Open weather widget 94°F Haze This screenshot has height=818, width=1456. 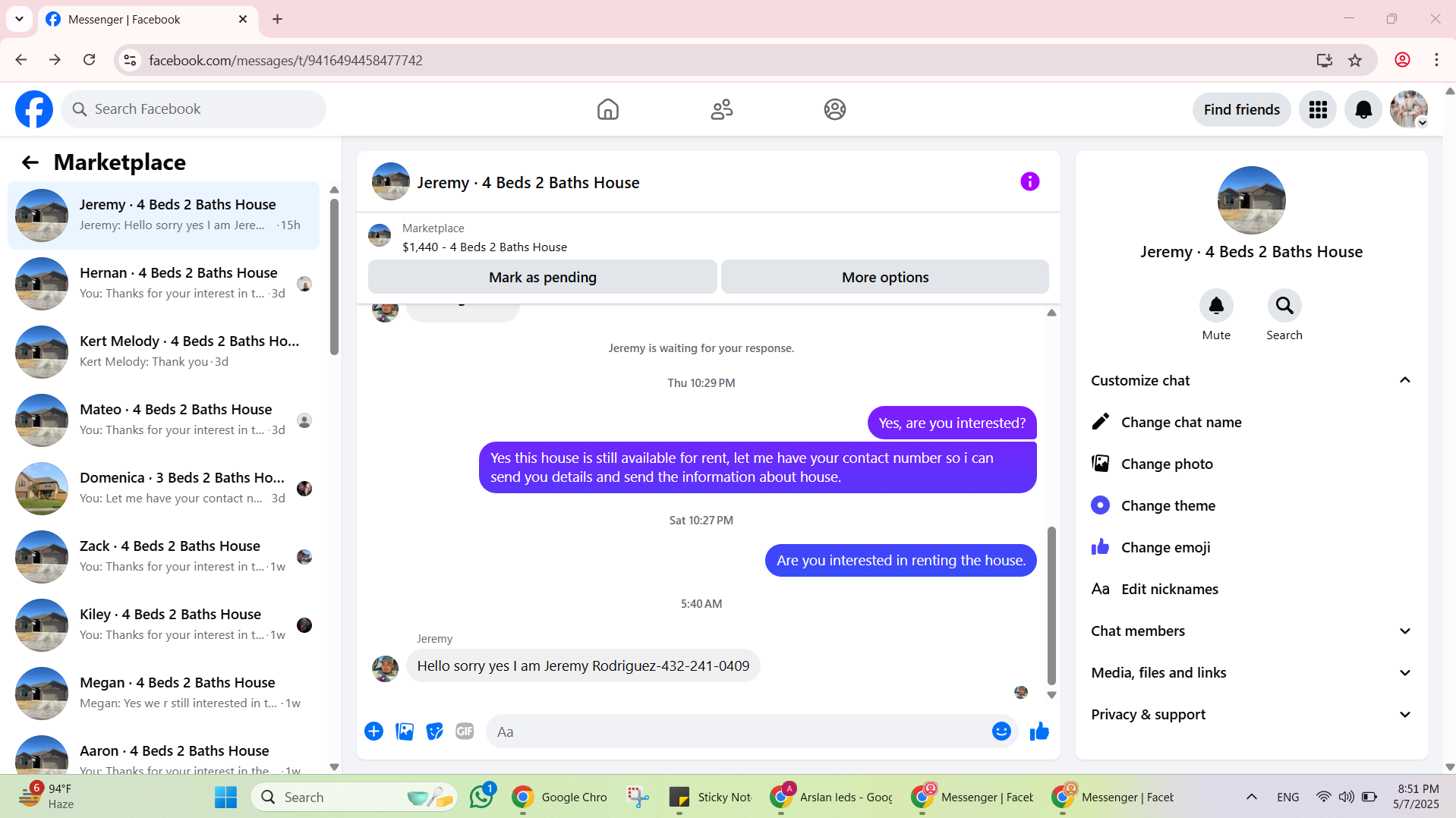coord(46,797)
